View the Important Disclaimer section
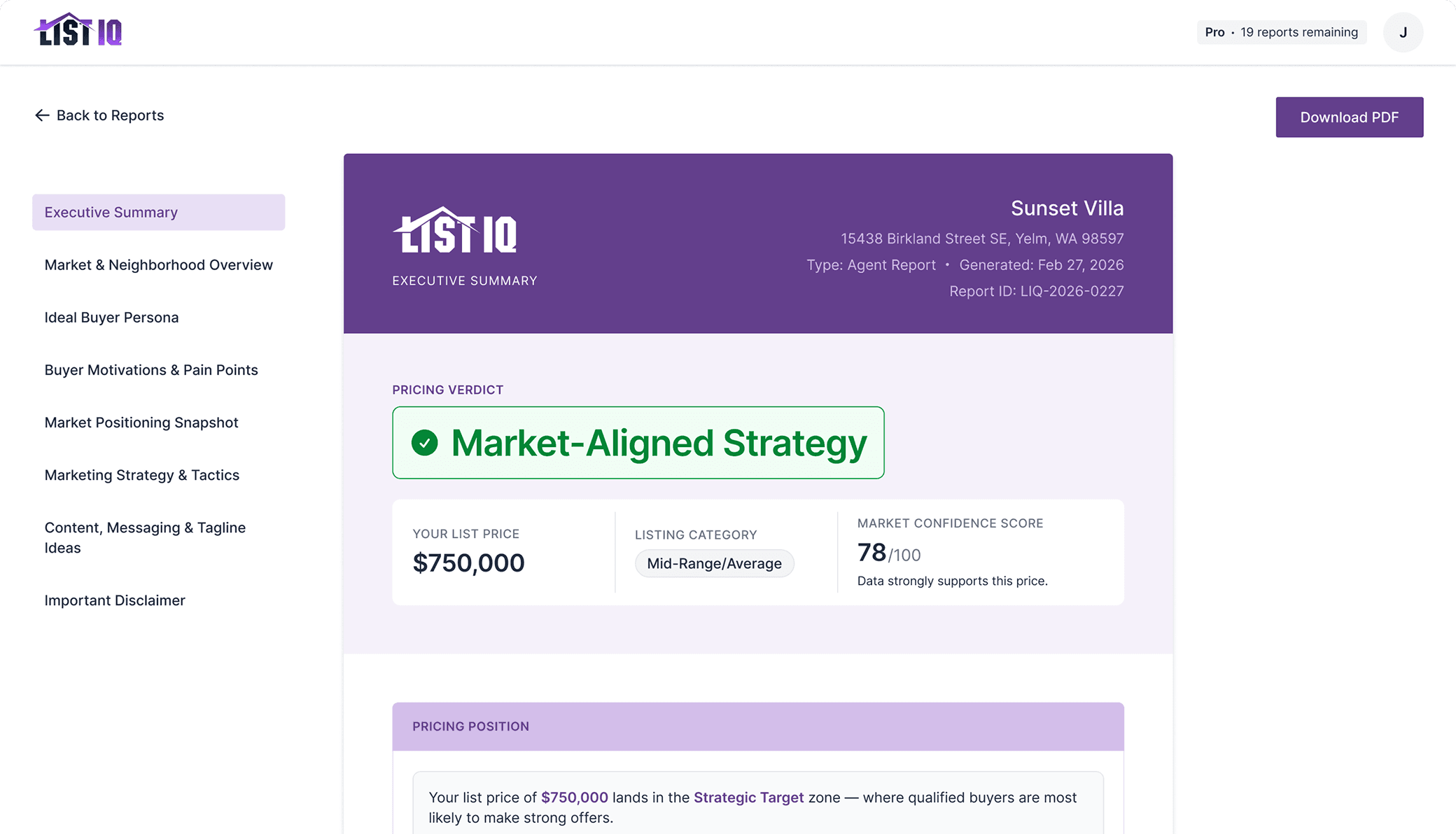This screenshot has width=1456, height=834. [x=115, y=600]
